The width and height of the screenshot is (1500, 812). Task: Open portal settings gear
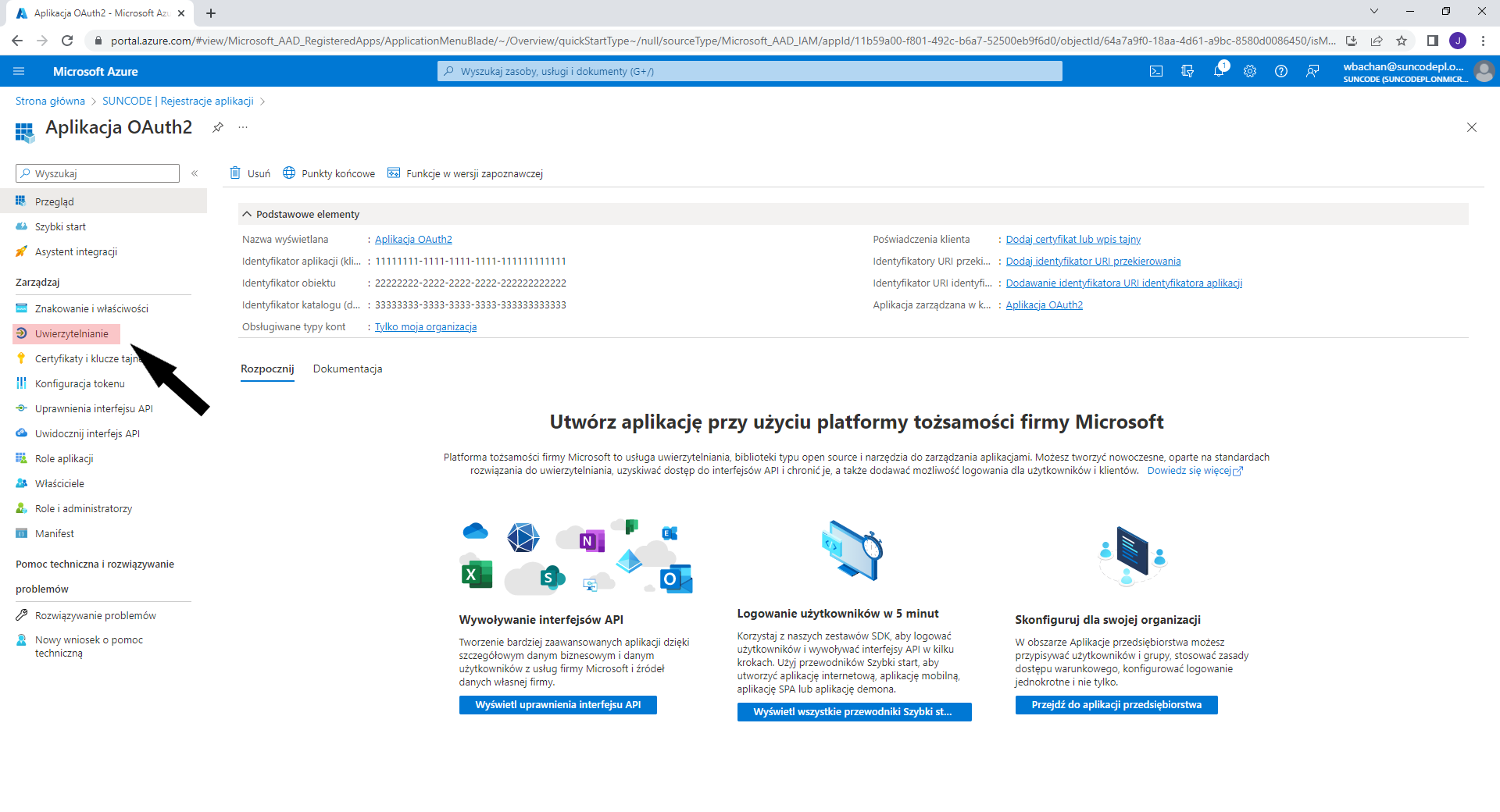pos(1250,71)
